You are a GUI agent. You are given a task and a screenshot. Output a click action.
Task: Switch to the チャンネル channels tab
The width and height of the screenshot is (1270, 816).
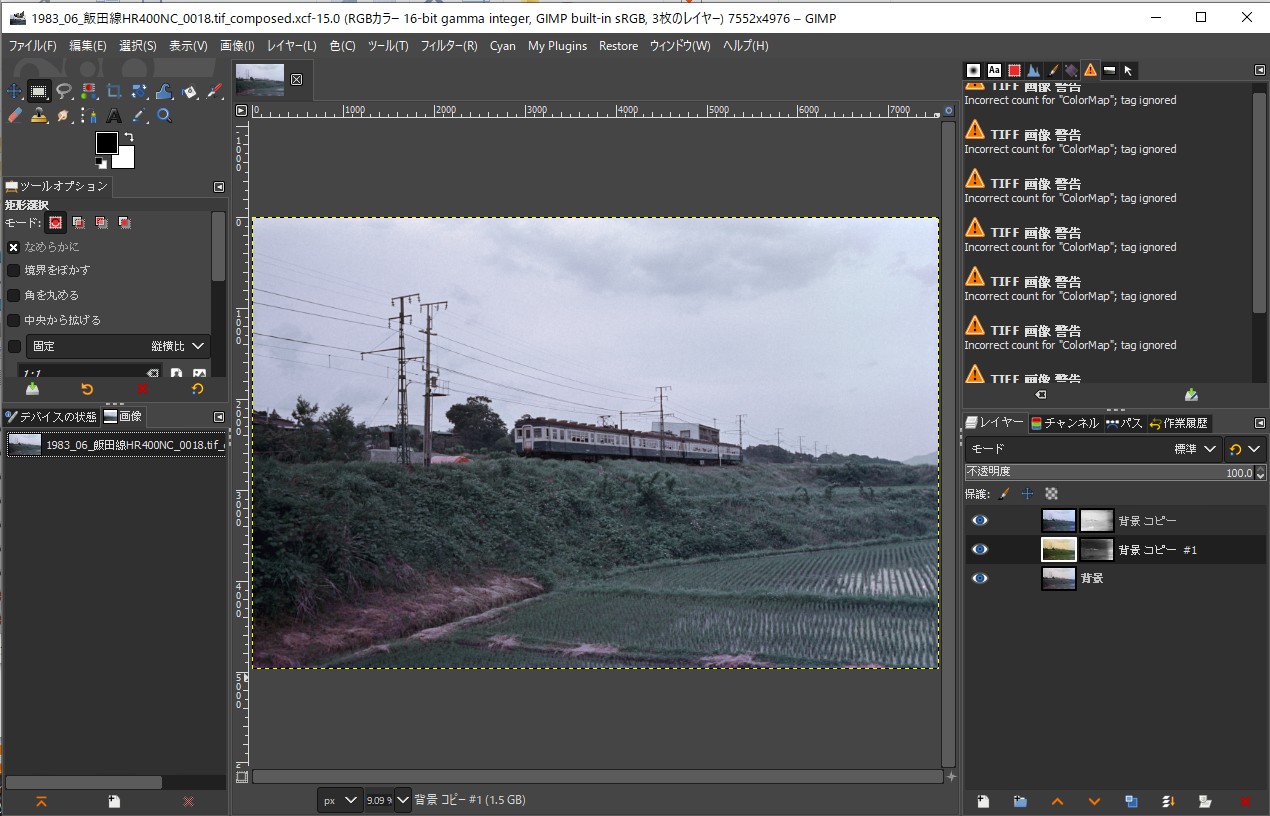(1065, 423)
